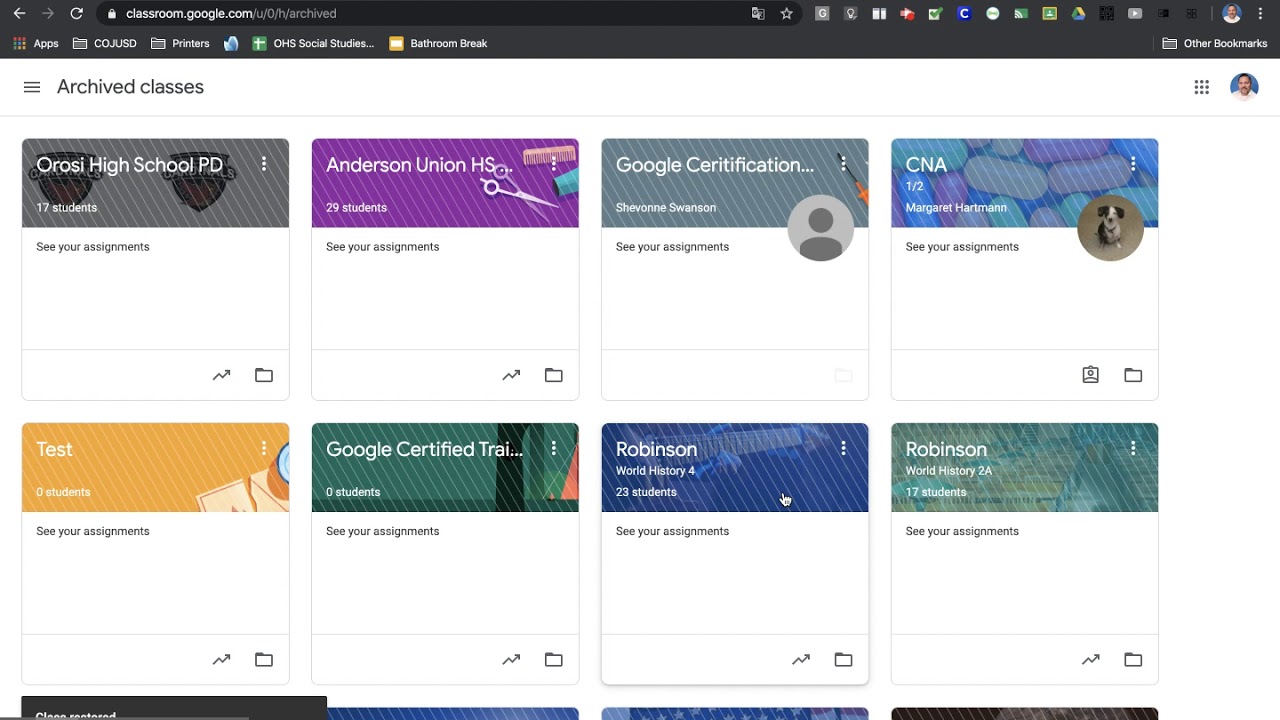This screenshot has width=1280, height=720.
Task: Open options menu for Google Certified Trainer class
Action: pyautogui.click(x=554, y=449)
